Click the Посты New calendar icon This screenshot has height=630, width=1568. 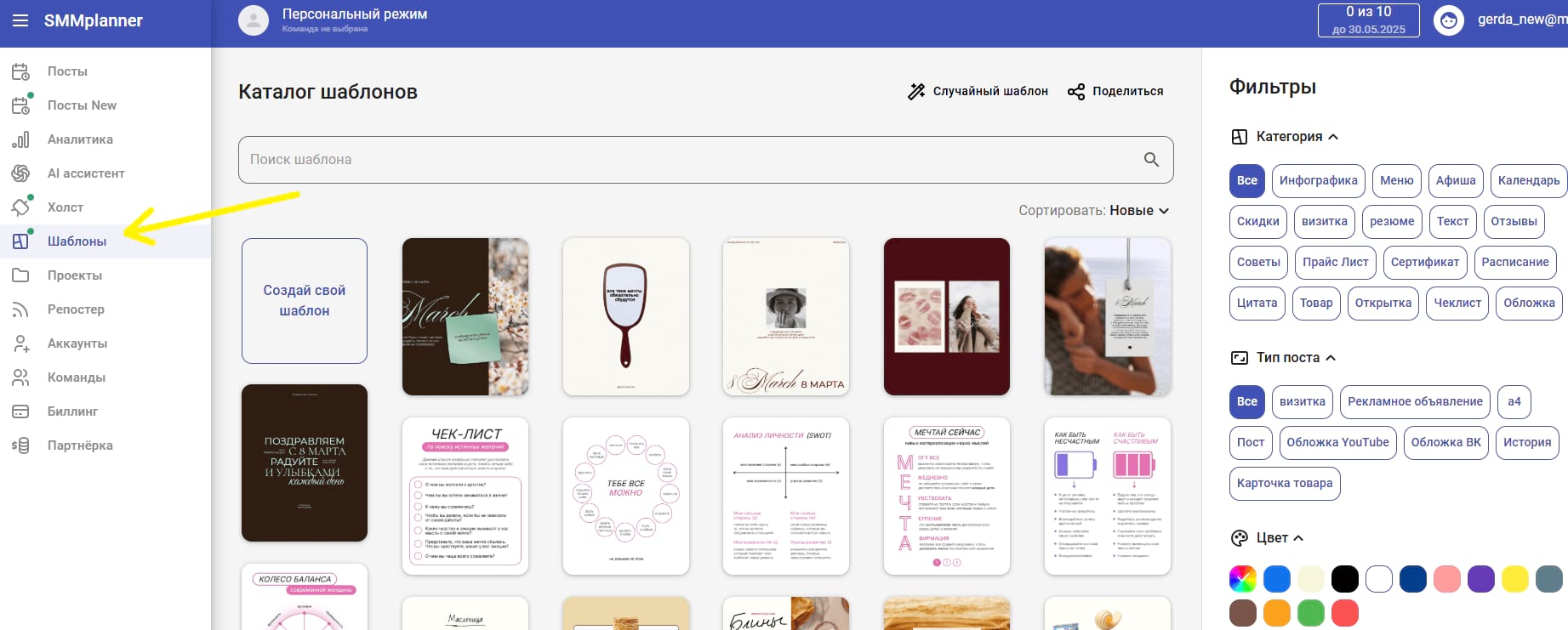pyautogui.click(x=20, y=105)
